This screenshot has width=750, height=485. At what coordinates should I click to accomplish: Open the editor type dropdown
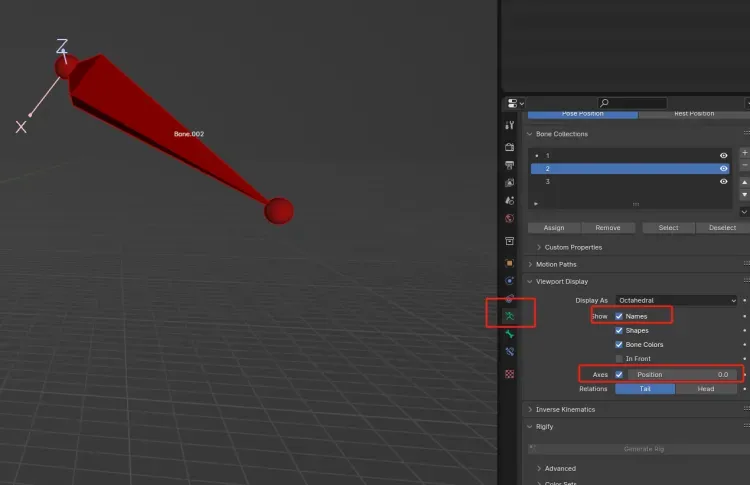tap(515, 103)
